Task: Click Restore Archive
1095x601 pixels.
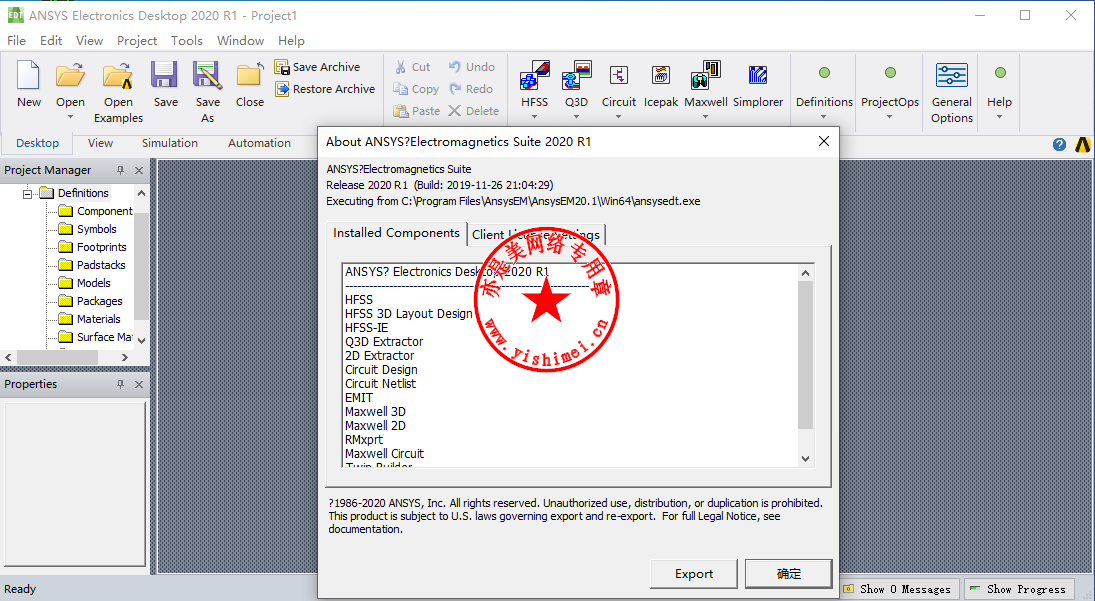Action: (x=325, y=89)
